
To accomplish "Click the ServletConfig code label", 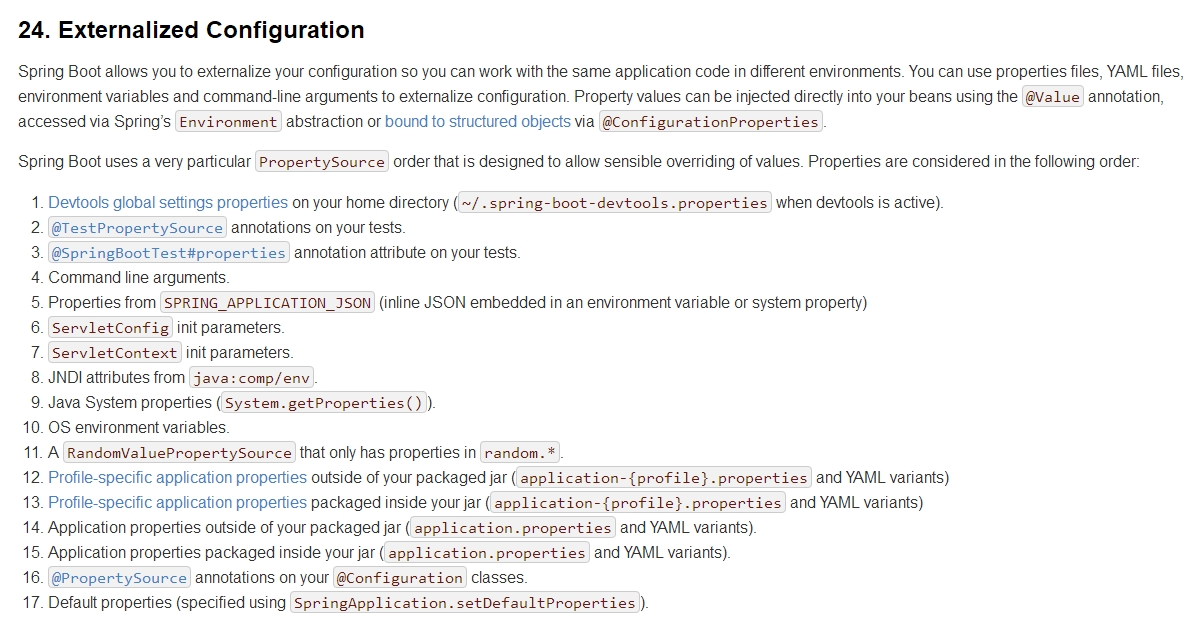I will coord(110,328).
